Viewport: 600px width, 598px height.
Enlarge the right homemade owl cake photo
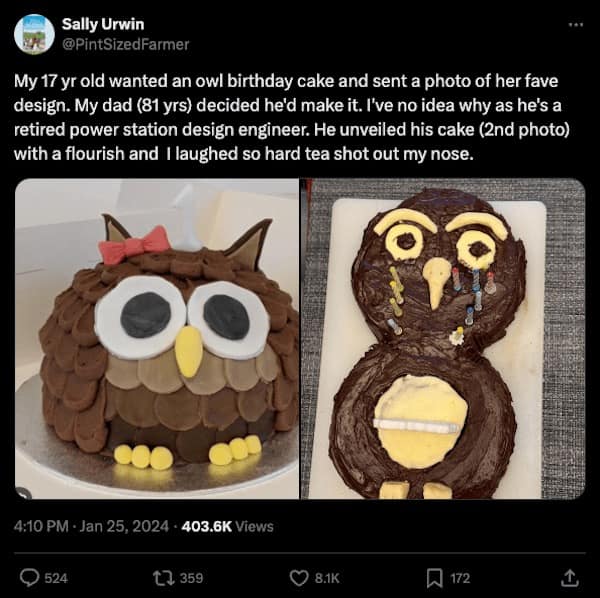[x=443, y=338]
